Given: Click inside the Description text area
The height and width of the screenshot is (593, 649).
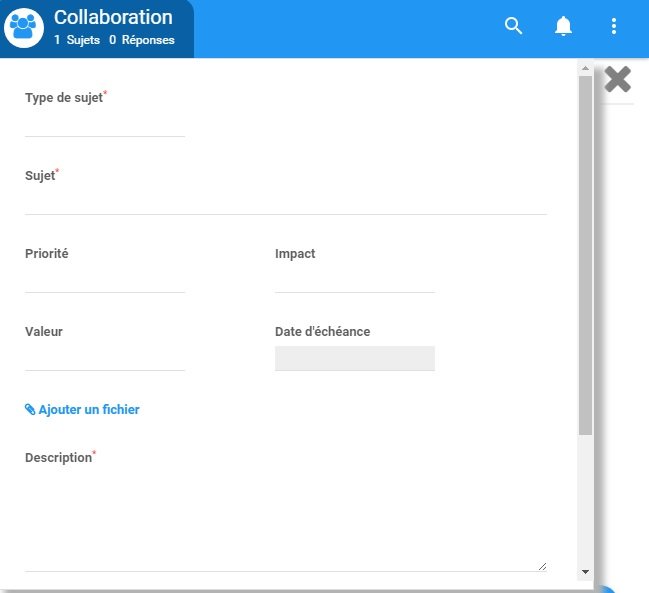Looking at the screenshot, I should coord(285,520).
